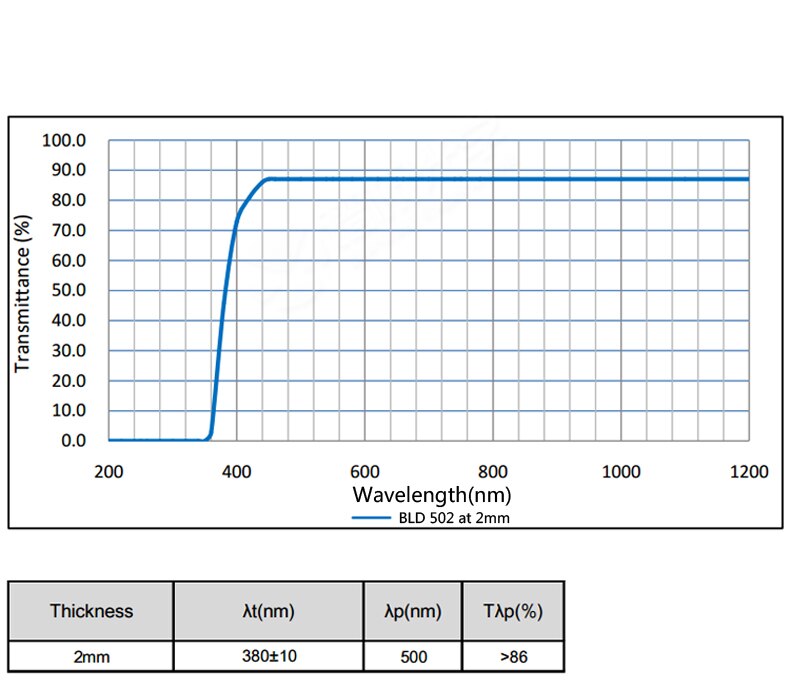Click the 600 x-axis tick label
Screen dimensions: 790x687
pos(364,472)
